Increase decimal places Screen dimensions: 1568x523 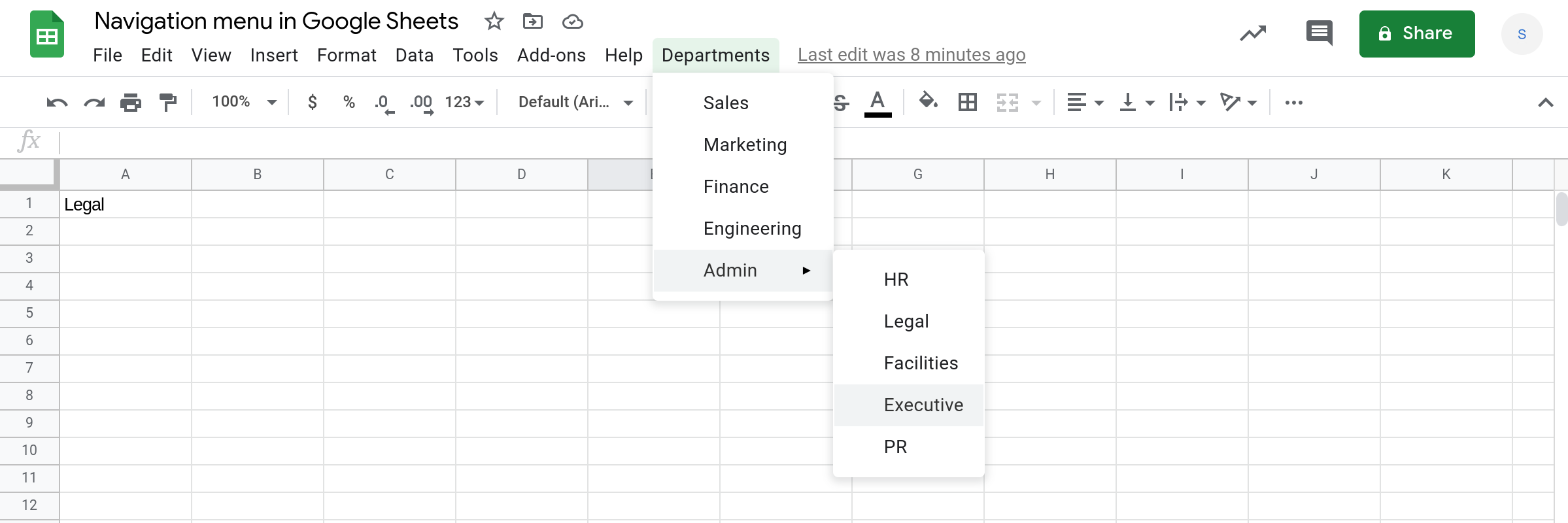422,103
